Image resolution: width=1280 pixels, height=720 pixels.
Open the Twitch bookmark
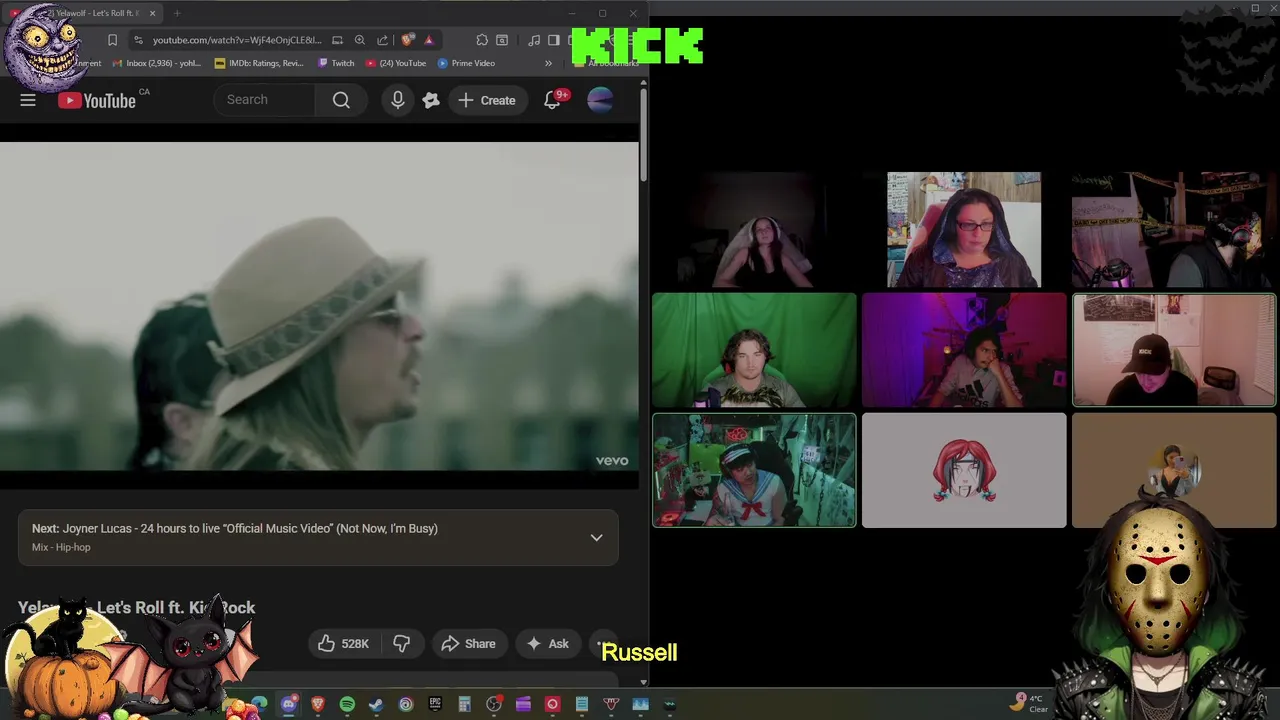(336, 63)
